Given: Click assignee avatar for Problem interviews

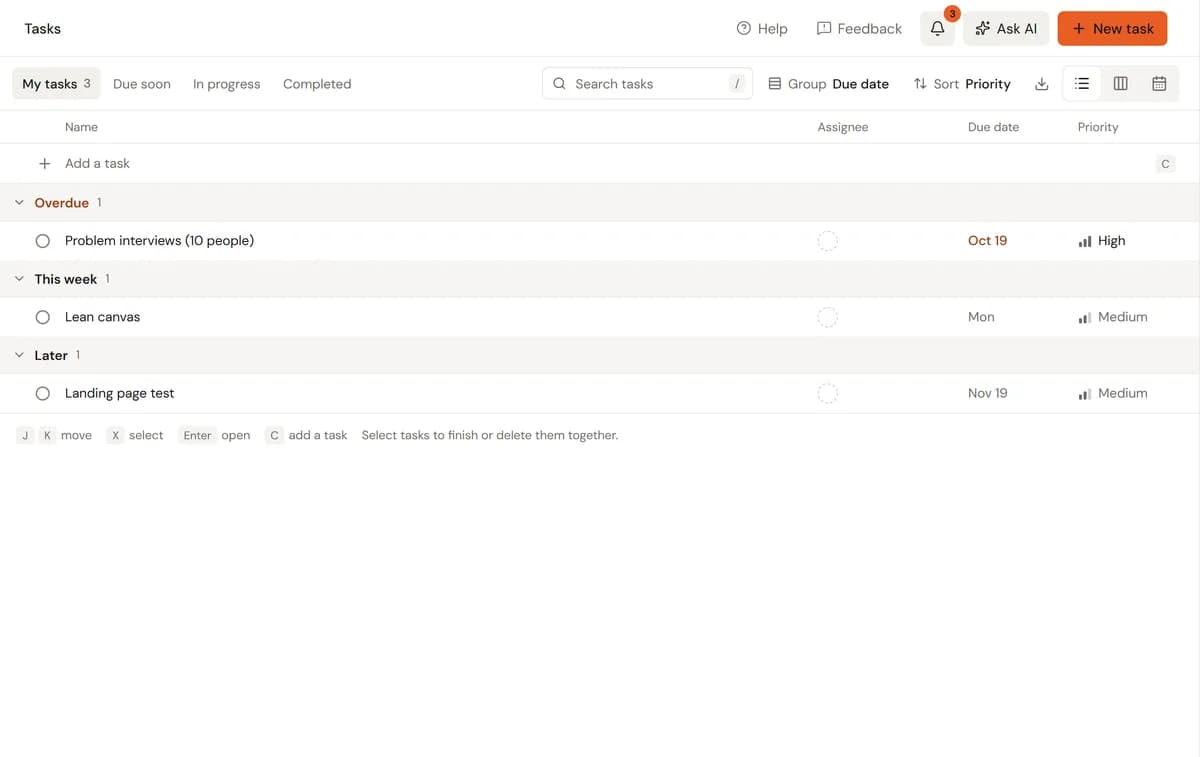Looking at the screenshot, I should coord(827,241).
